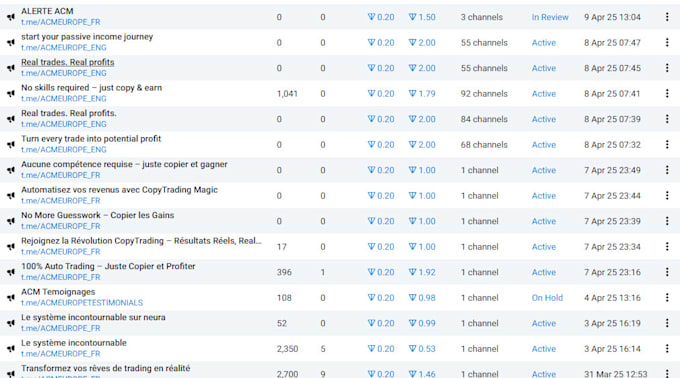
Task: Click megaphone icon next to Aucune compétence requise
Action: click(x=11, y=170)
